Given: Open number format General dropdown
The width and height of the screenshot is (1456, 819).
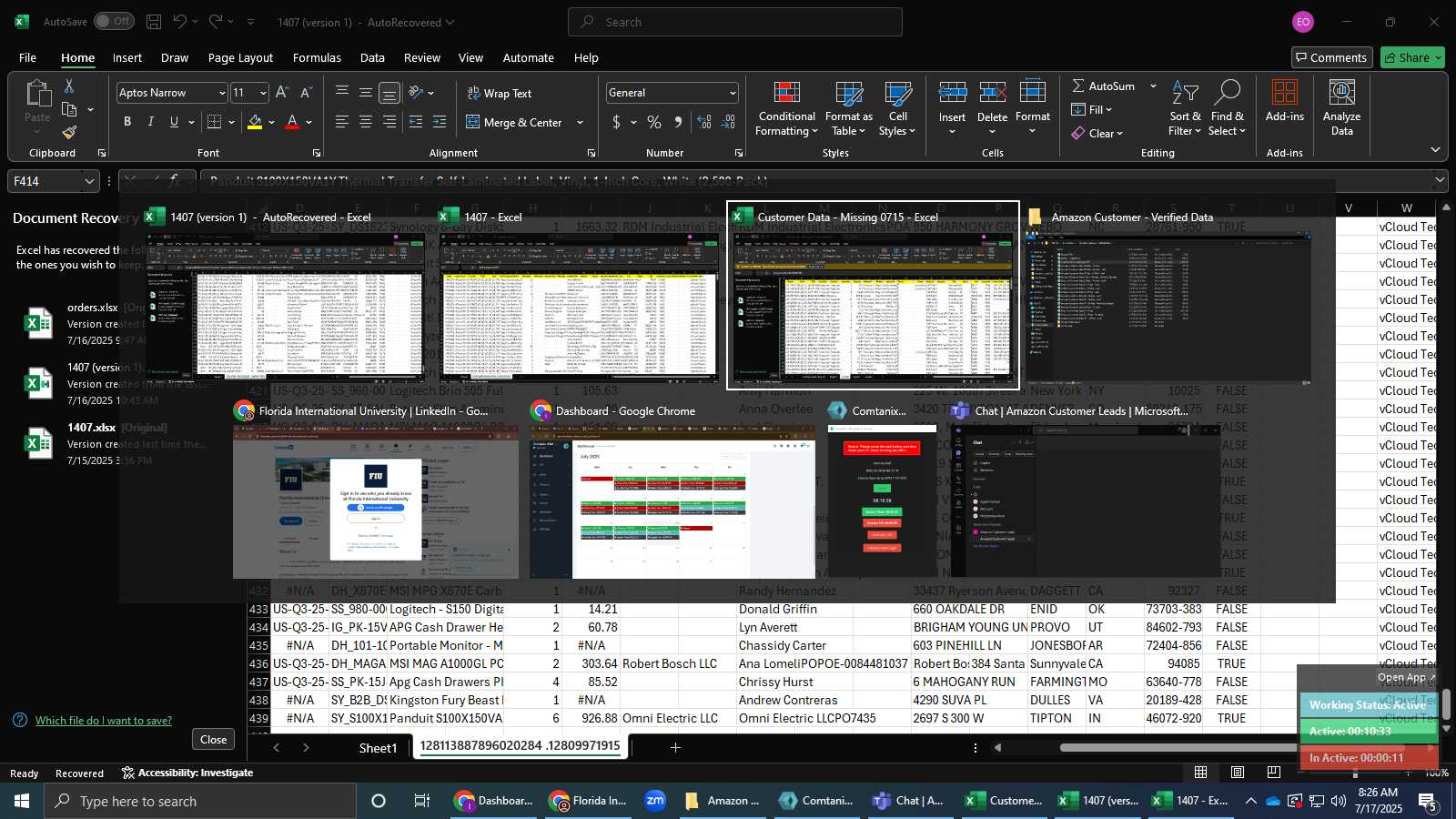Looking at the screenshot, I should (732, 93).
